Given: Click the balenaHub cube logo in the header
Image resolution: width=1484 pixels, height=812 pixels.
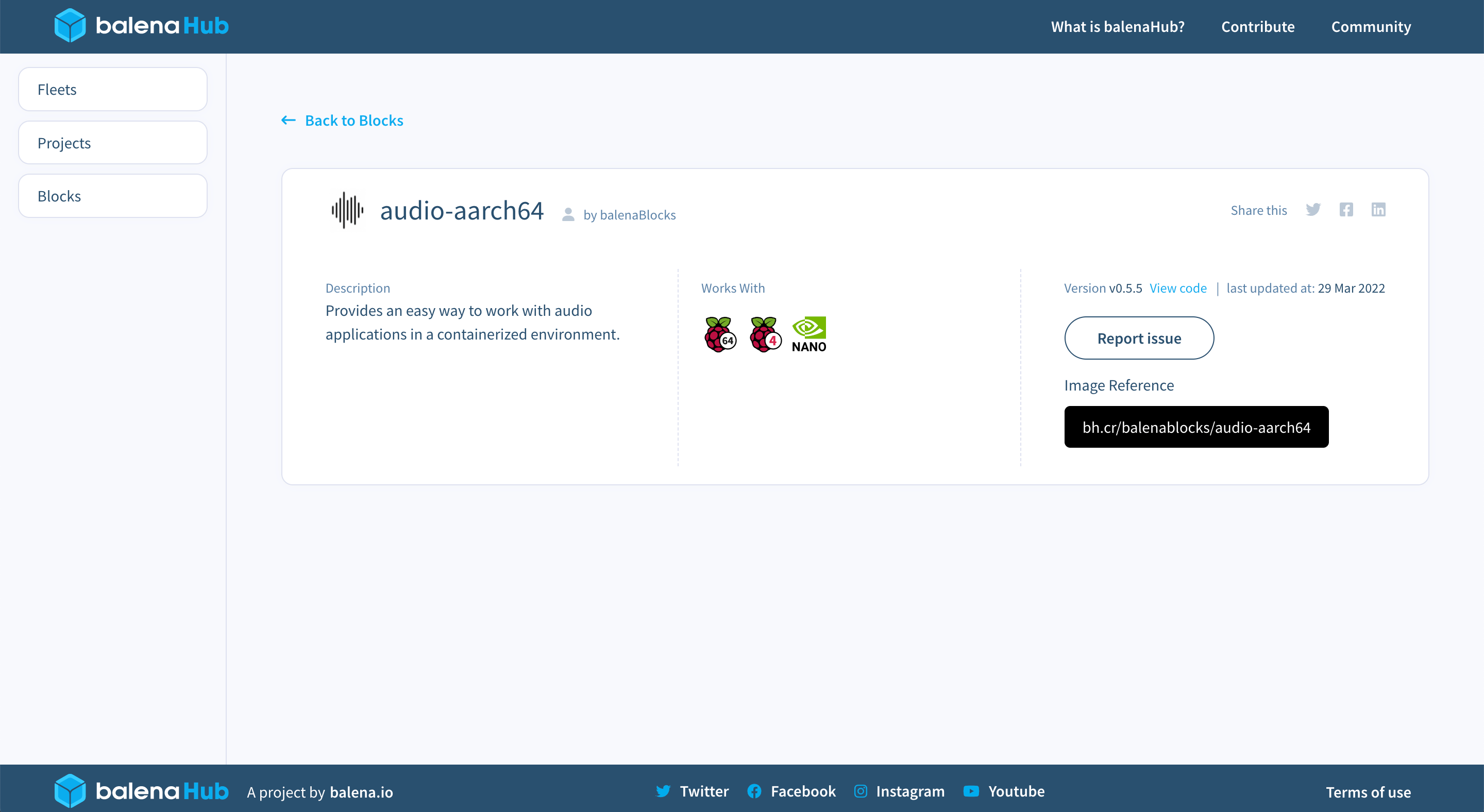Looking at the screenshot, I should tap(70, 25).
